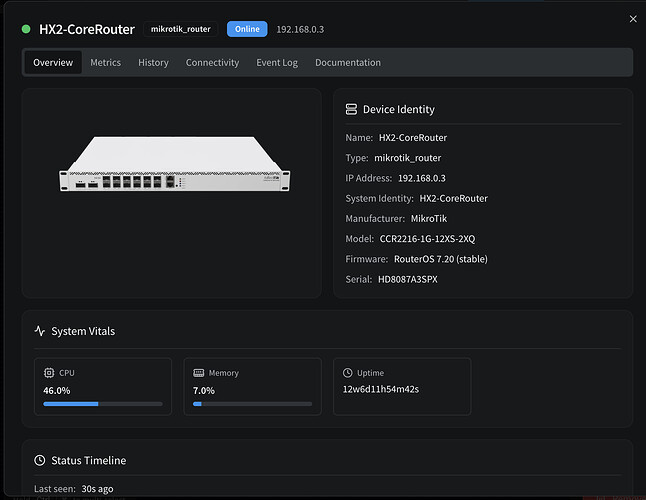Switch to the Overview tab

click(x=53, y=63)
